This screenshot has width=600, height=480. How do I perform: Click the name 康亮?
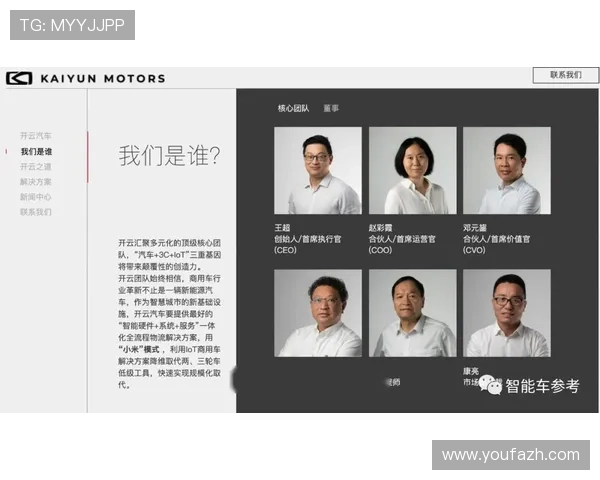pos(471,371)
